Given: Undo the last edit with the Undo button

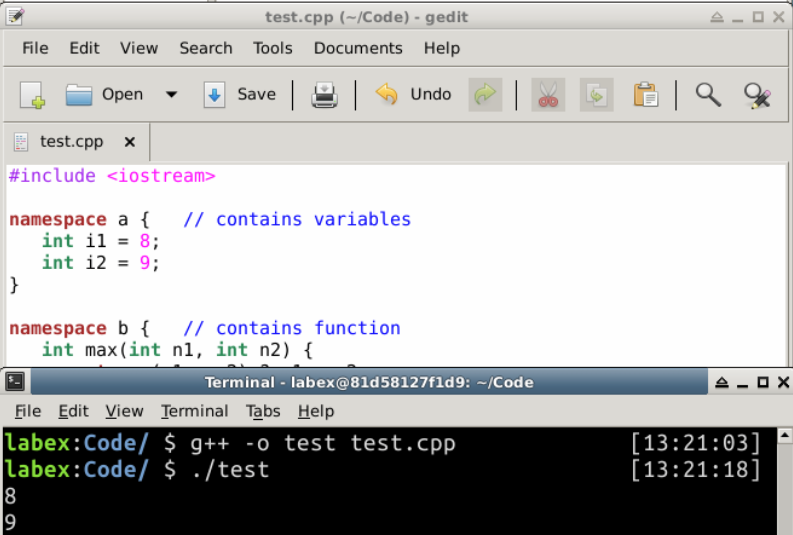Looking at the screenshot, I should point(414,95).
